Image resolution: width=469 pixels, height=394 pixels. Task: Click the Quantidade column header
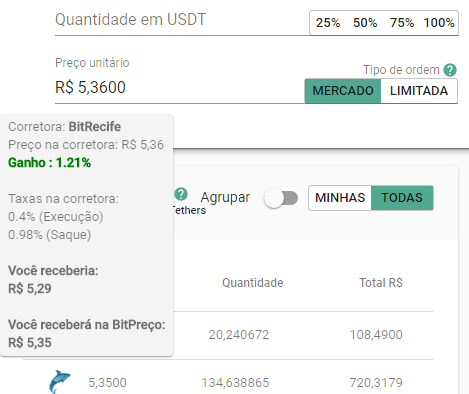coord(253,283)
